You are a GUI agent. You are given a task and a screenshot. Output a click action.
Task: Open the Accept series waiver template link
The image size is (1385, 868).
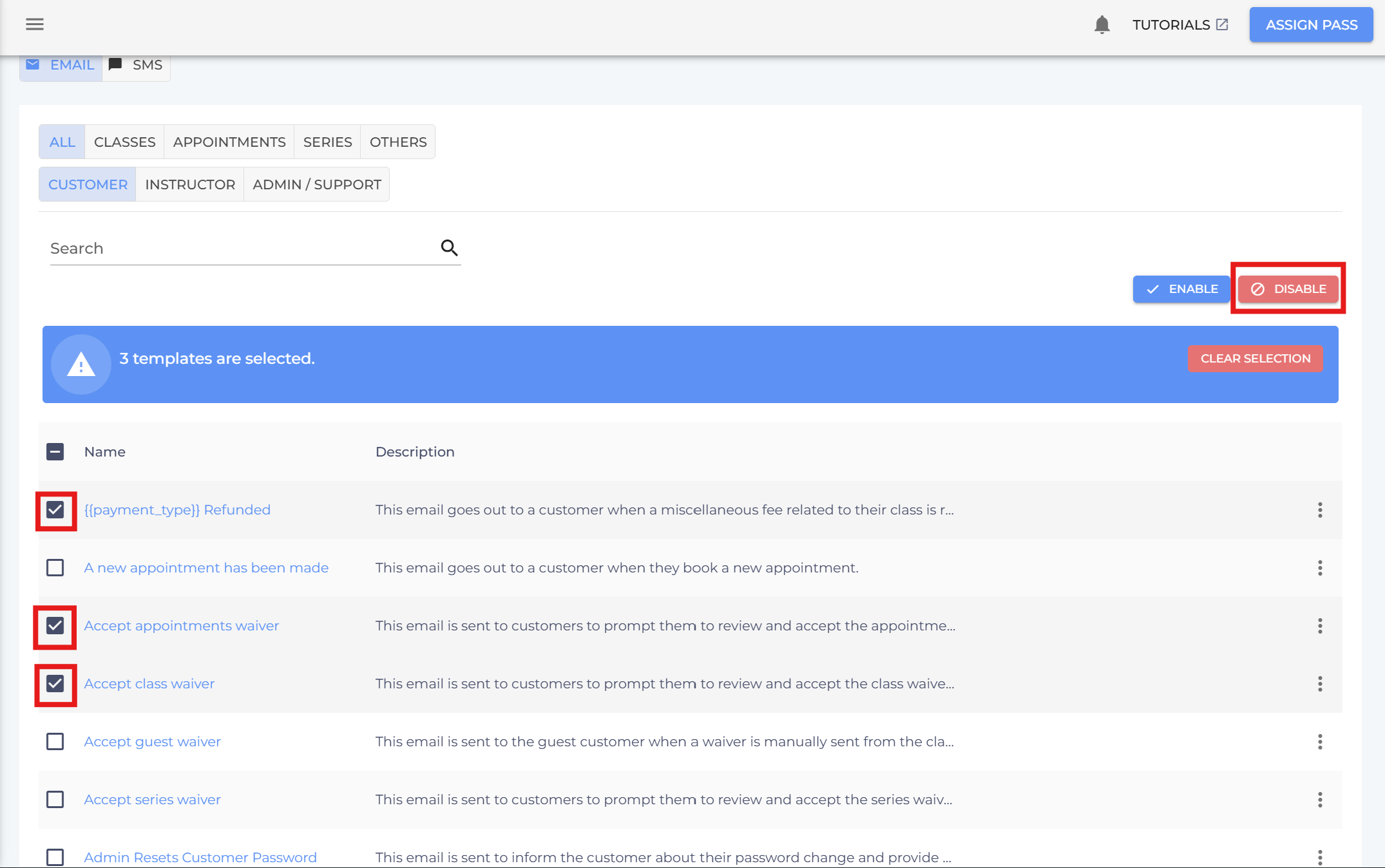(x=152, y=800)
